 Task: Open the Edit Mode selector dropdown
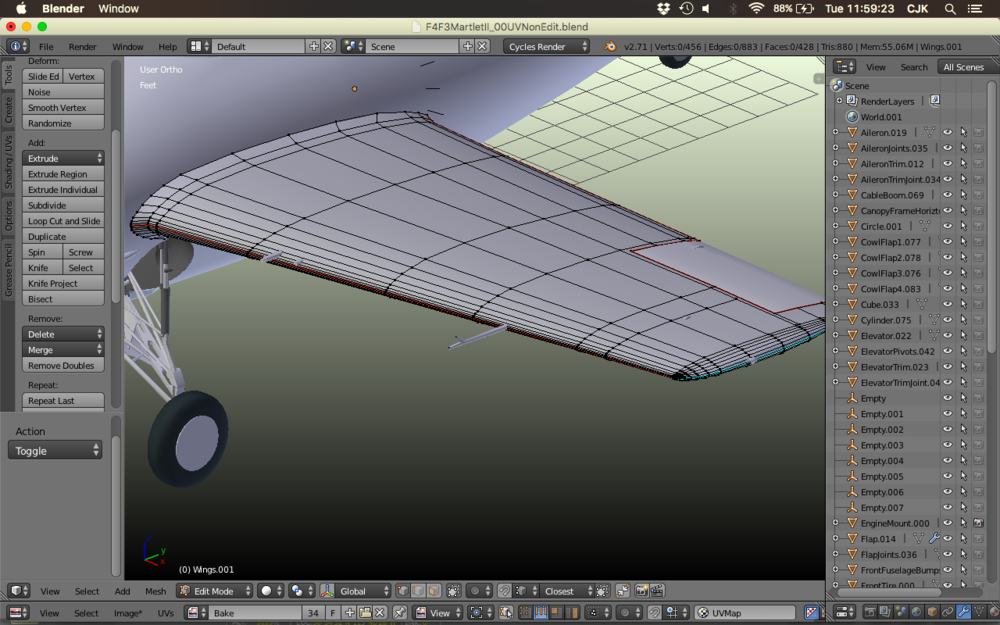[214, 591]
